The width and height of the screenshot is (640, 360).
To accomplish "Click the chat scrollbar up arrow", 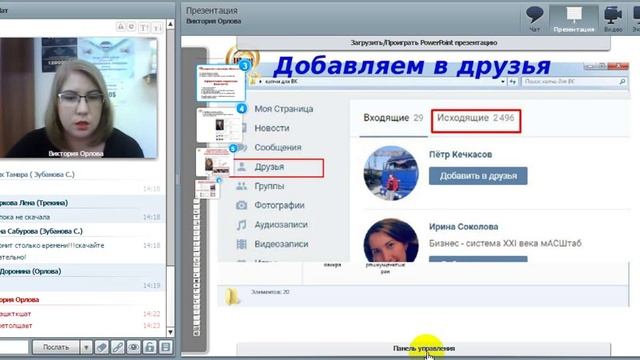I will point(171,24).
